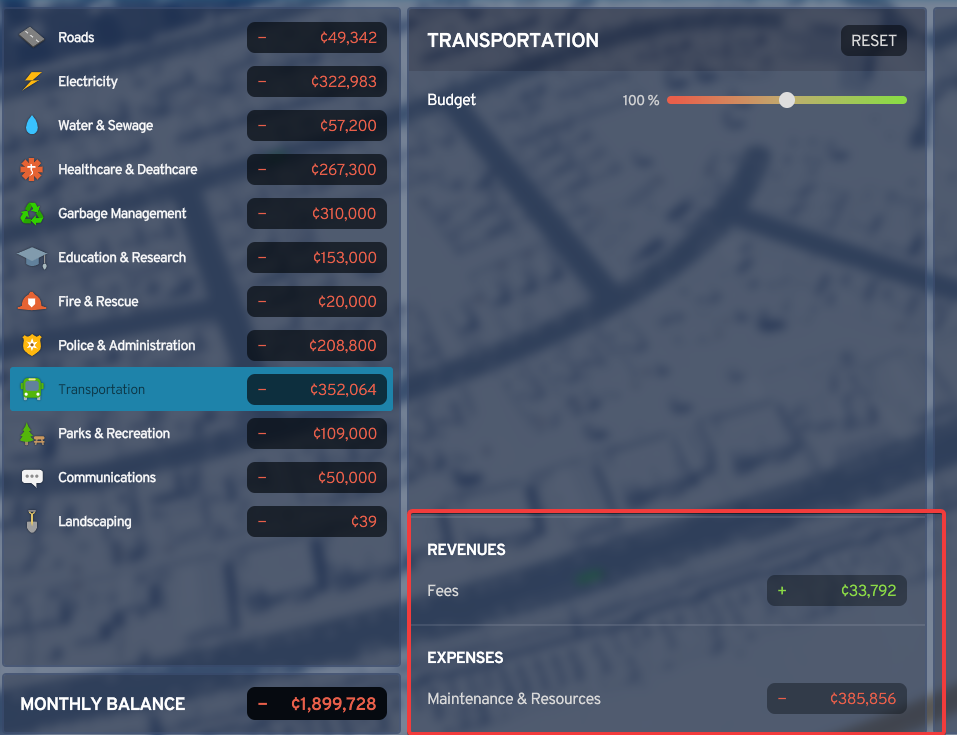
Task: Click the REVENUES heading
Action: click(466, 549)
